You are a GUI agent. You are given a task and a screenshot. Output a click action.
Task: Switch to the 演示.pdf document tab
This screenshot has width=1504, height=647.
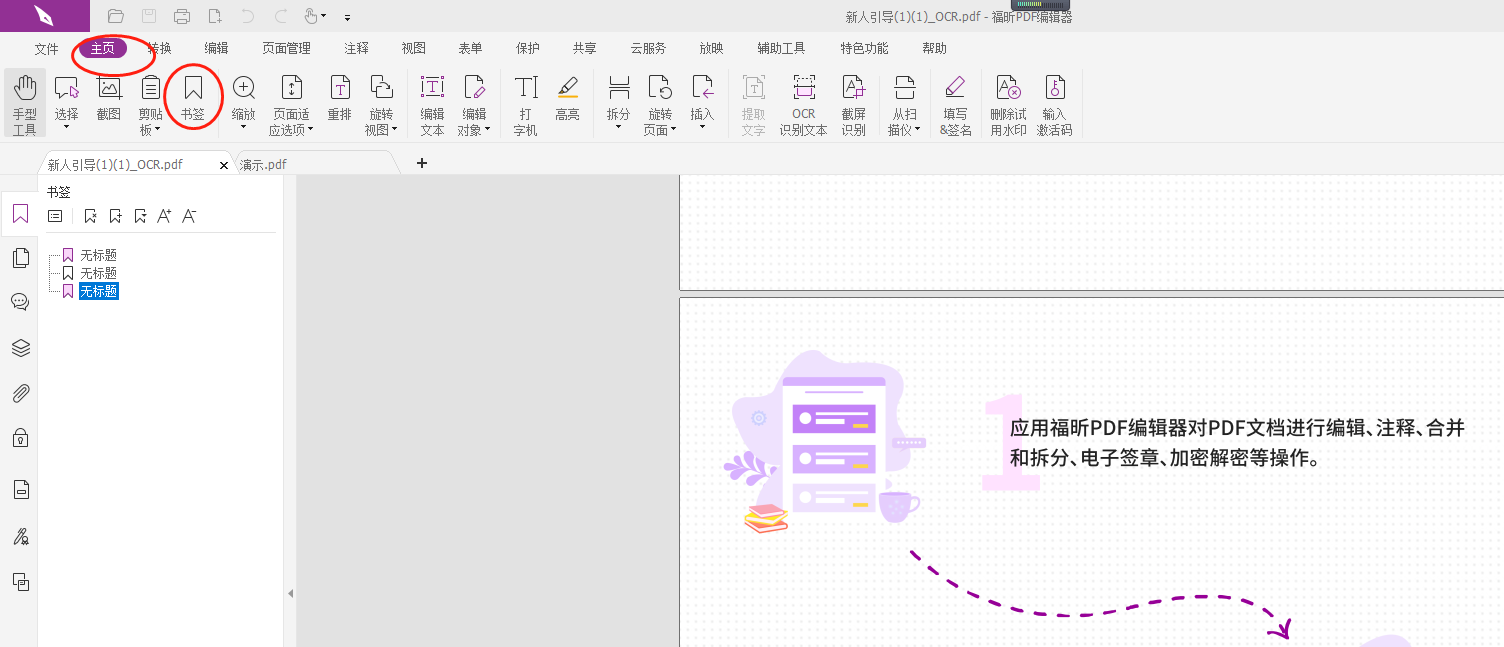tap(263, 163)
